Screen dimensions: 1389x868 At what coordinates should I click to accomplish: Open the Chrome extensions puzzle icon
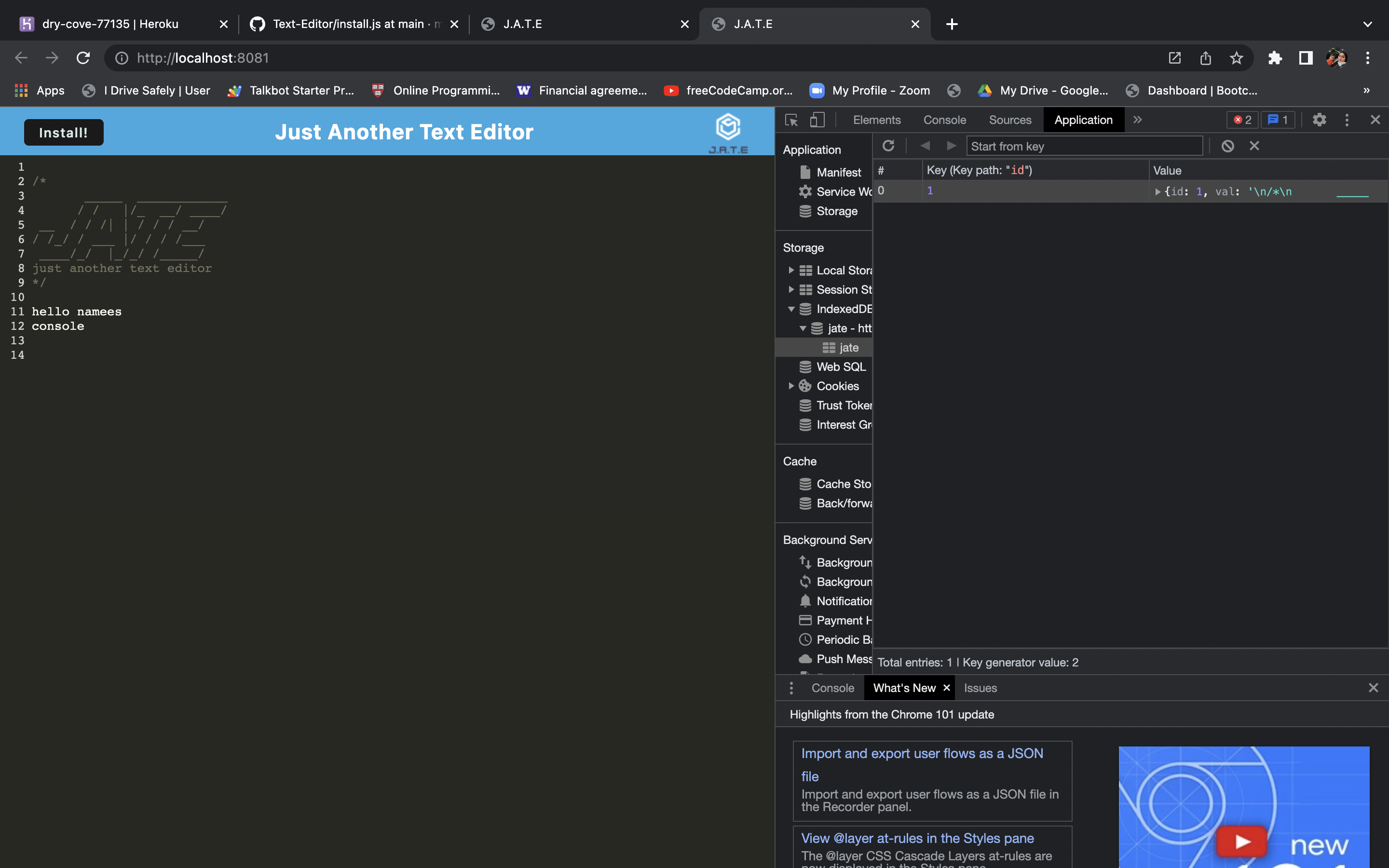(1275, 58)
